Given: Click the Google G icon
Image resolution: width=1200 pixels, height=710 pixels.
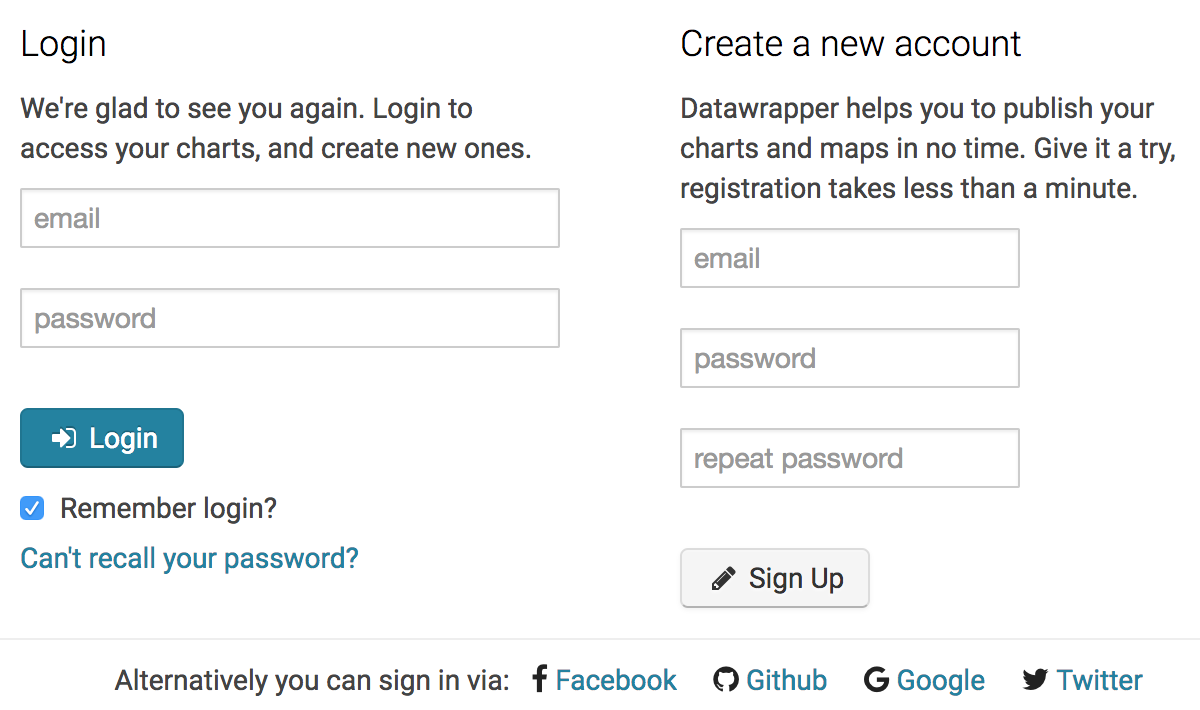Looking at the screenshot, I should [x=876, y=680].
